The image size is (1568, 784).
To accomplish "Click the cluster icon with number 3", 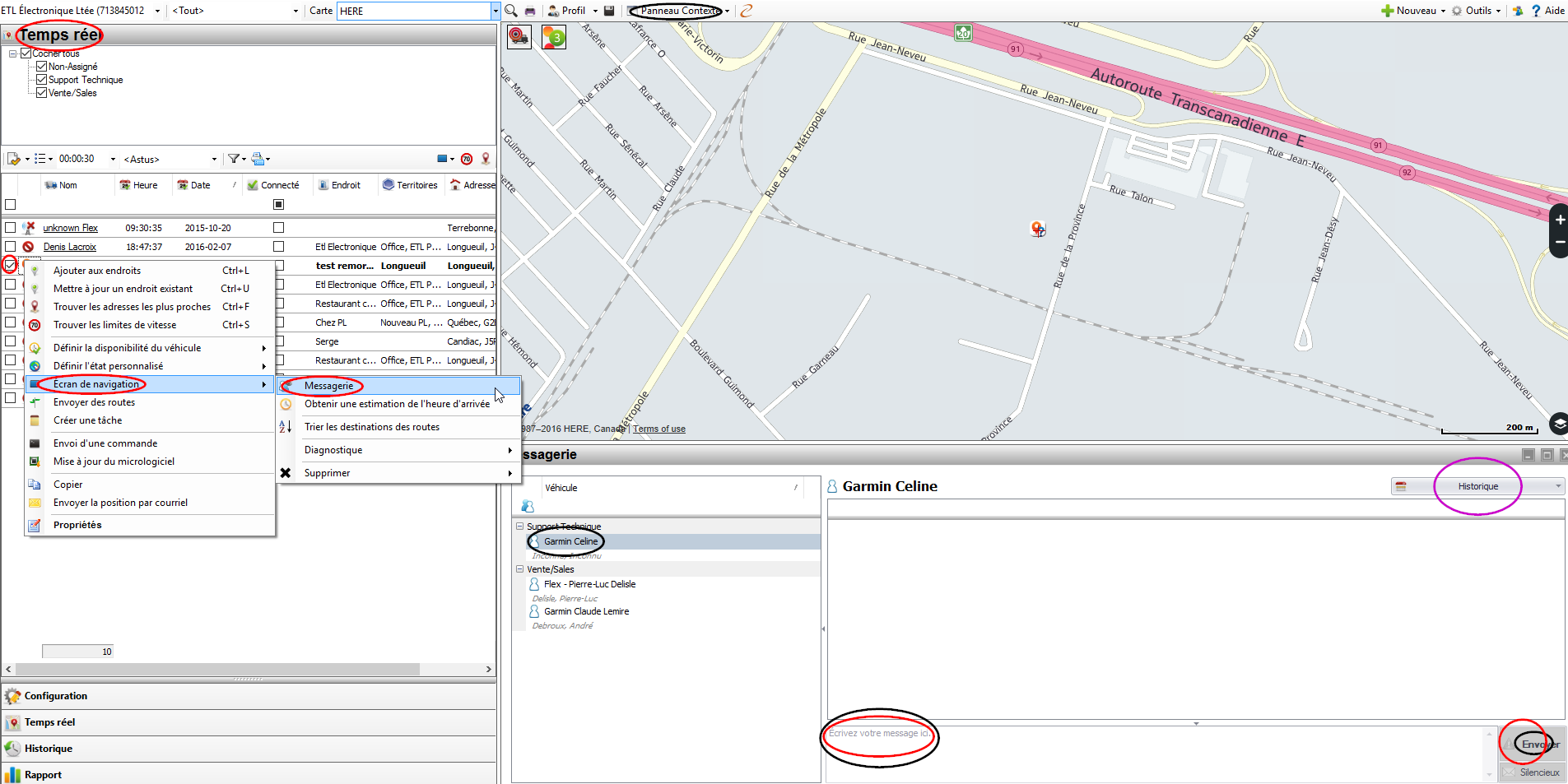I will (x=554, y=37).
